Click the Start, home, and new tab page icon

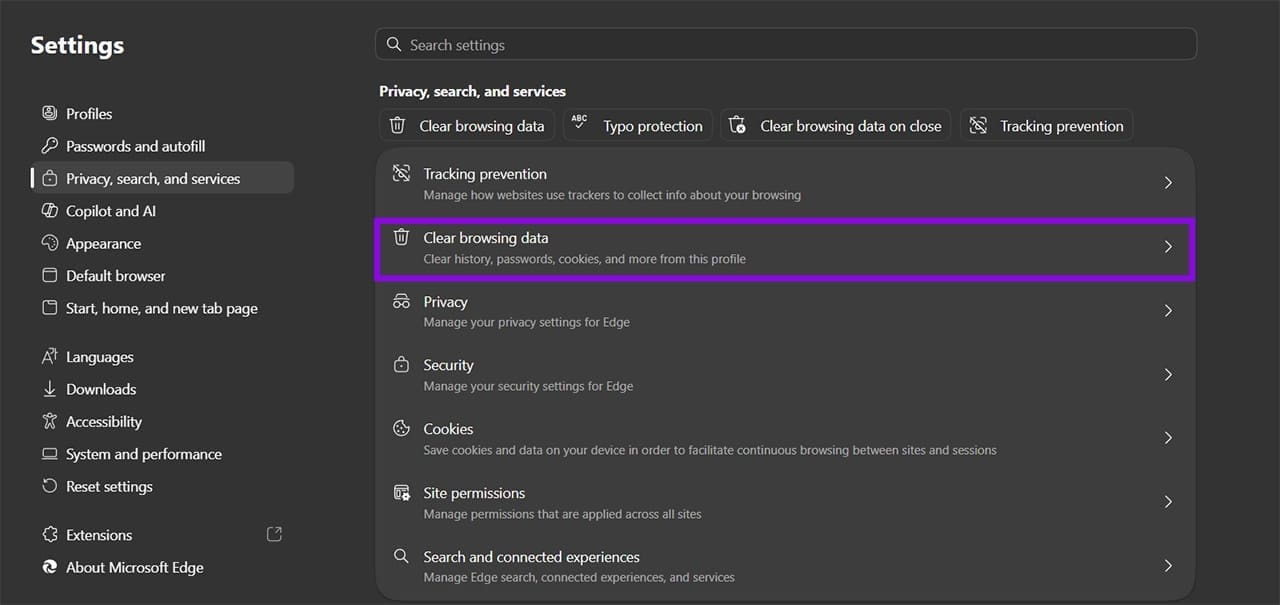pos(49,308)
